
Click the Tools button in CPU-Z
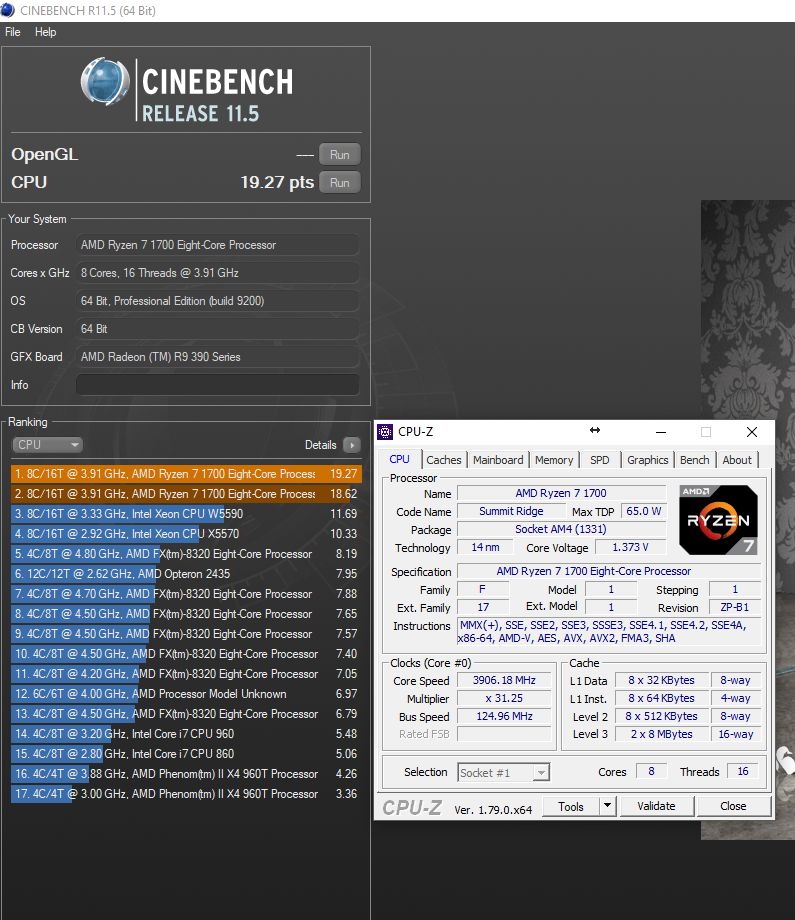pos(571,807)
